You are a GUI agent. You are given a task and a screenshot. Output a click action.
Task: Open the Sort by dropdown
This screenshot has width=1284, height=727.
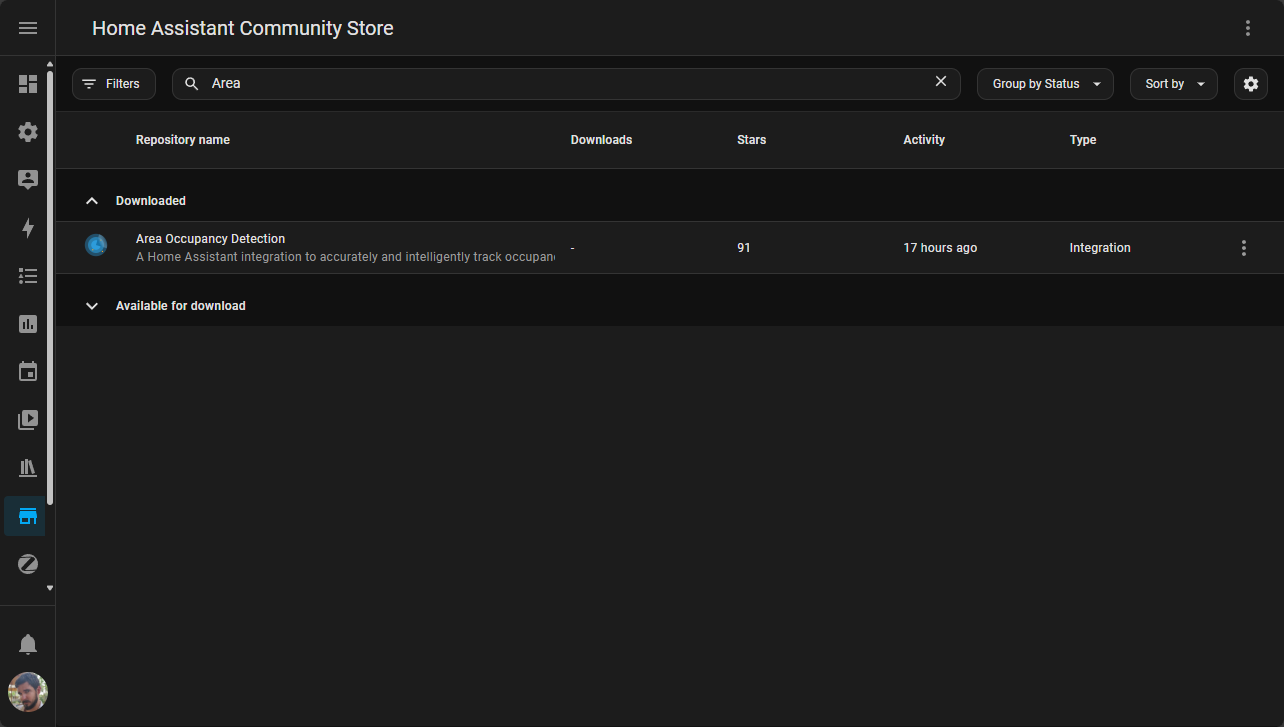point(1173,84)
